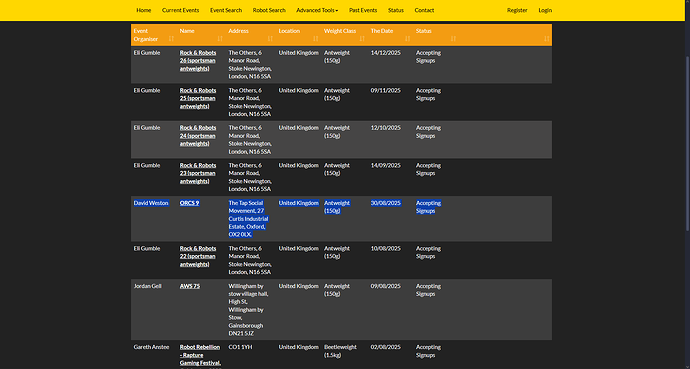The height and width of the screenshot is (369, 690).
Task: Sort by Name column arrow icon
Action: point(220,39)
